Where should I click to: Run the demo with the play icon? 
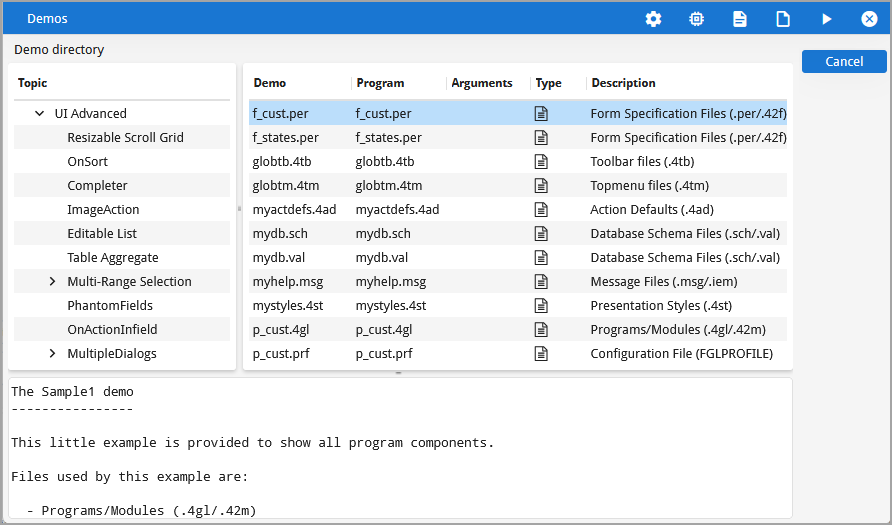pos(826,19)
